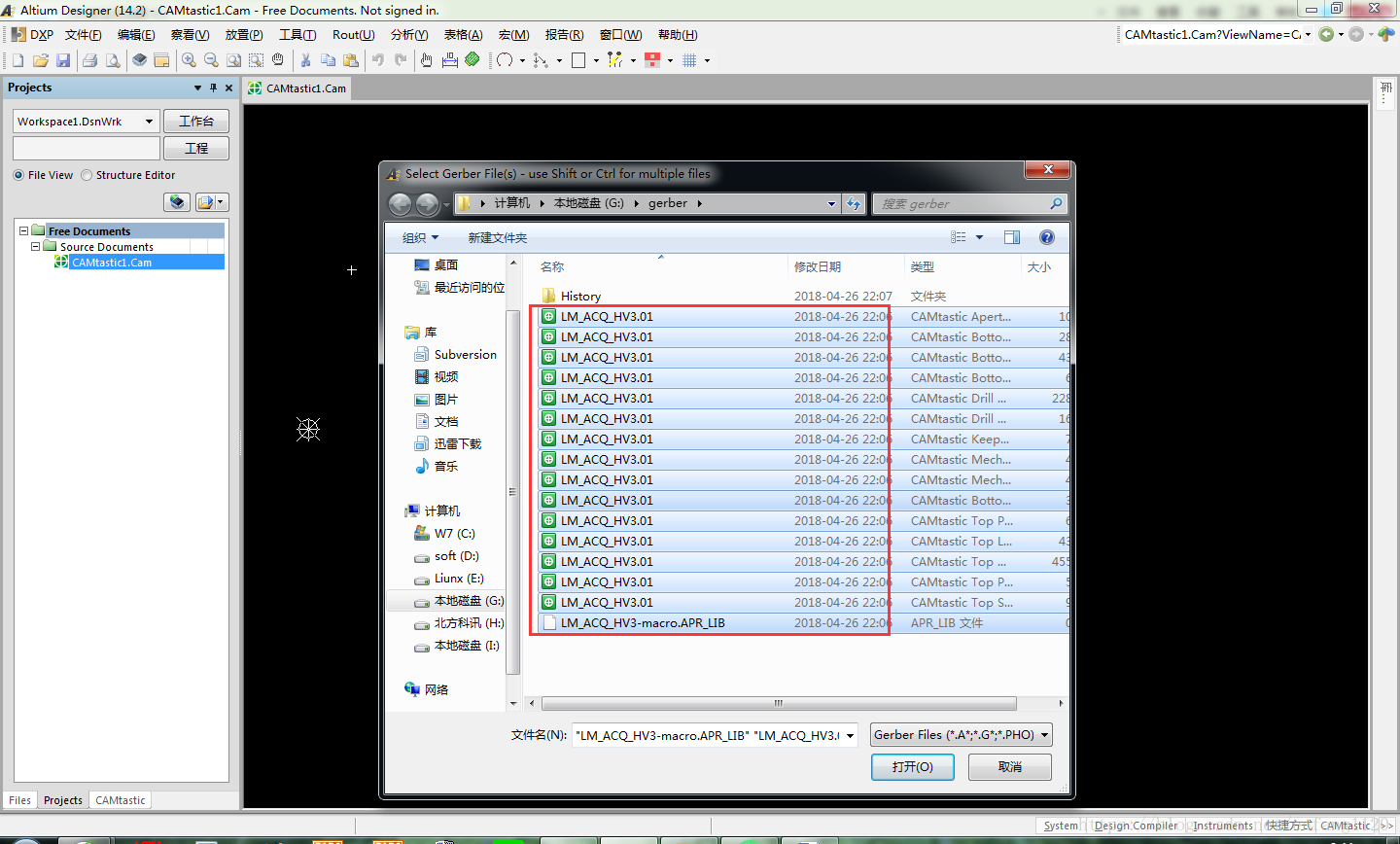Open the Rout(U) menu

[x=353, y=34]
